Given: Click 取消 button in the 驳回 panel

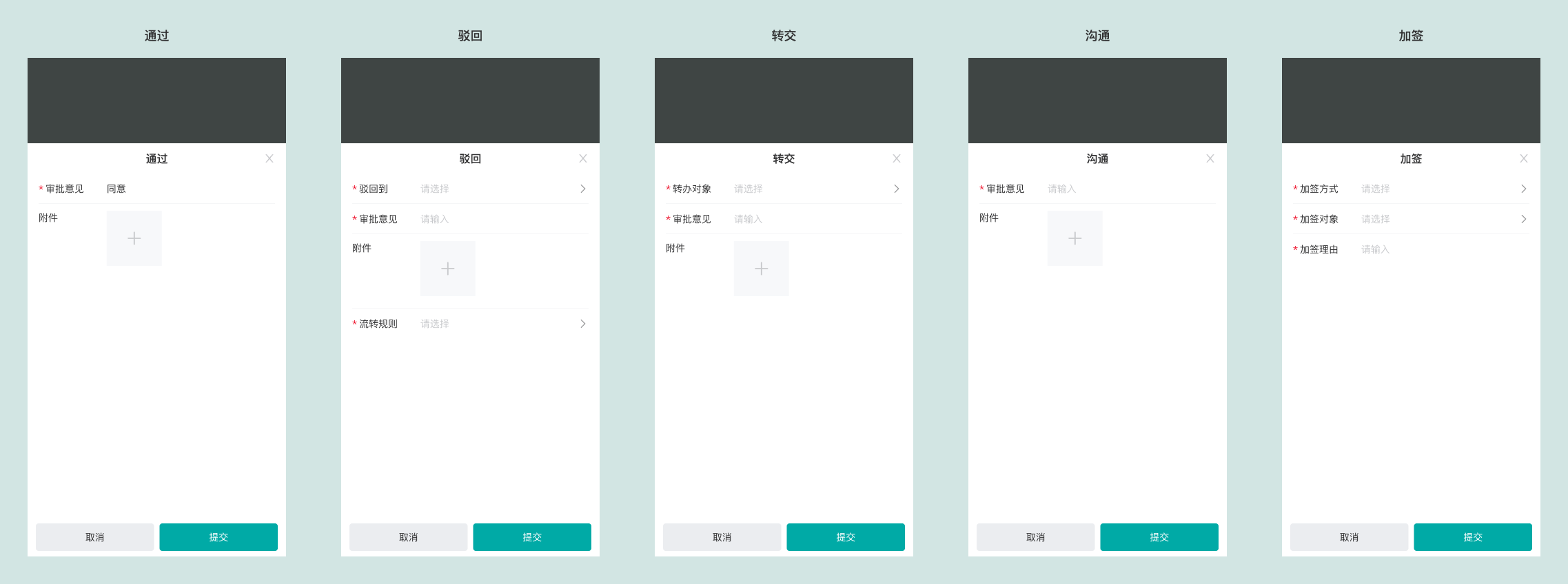Looking at the screenshot, I should (x=408, y=537).
